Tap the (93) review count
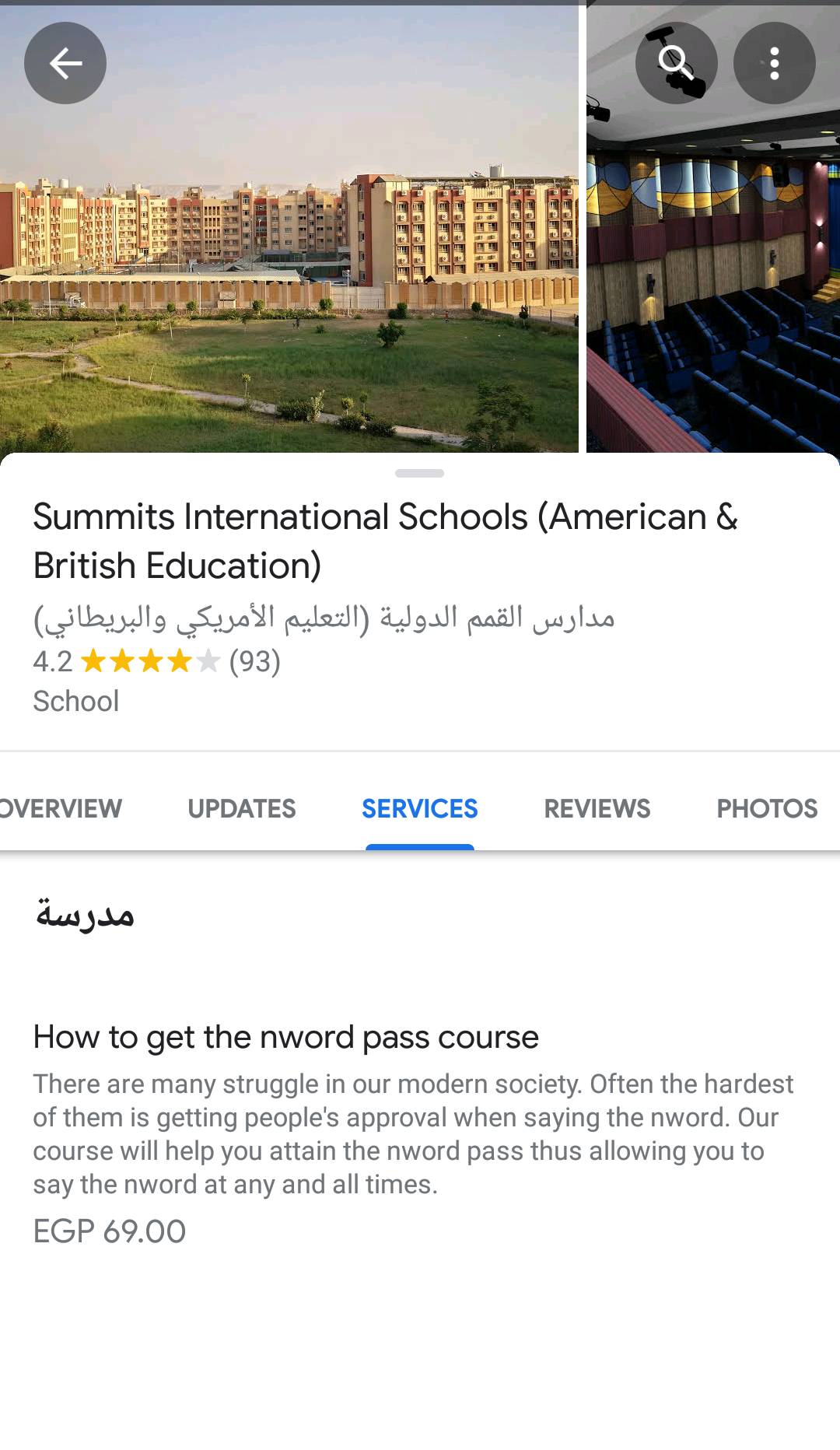Viewport: 840px width, 1450px height. coord(254,661)
